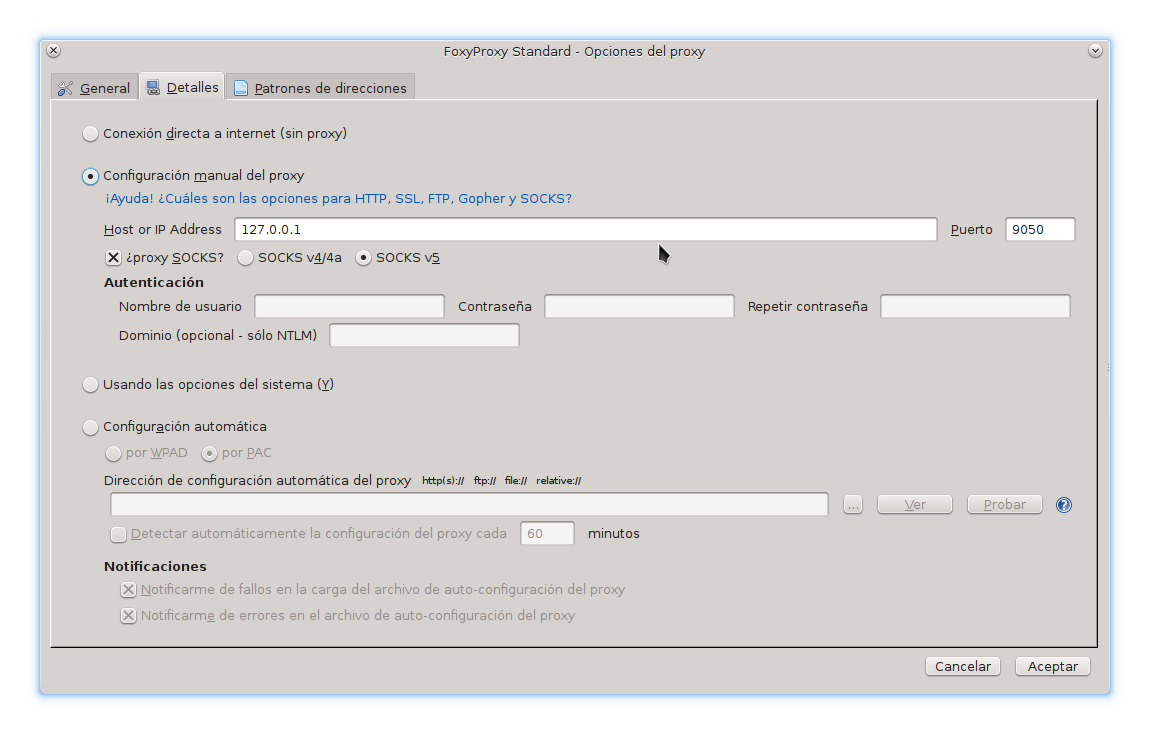Click the relative:// scheme hint text
This screenshot has height=734, width=1150.
point(559,481)
